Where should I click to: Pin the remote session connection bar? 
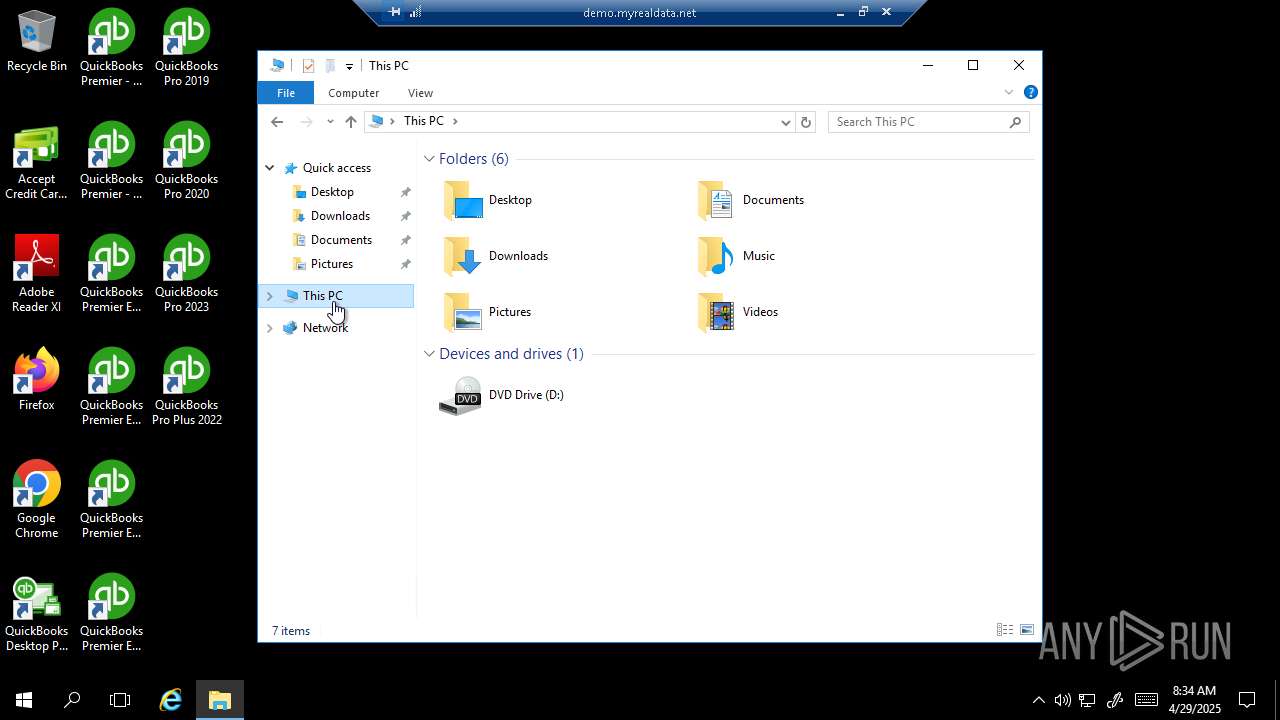[x=395, y=12]
